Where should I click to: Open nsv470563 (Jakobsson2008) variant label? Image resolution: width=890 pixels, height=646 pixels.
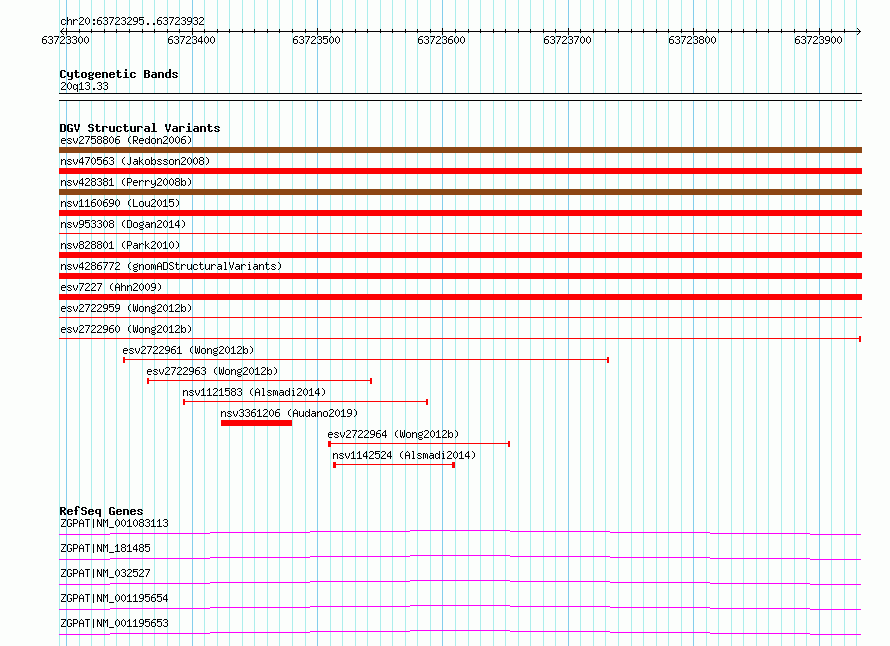point(135,161)
